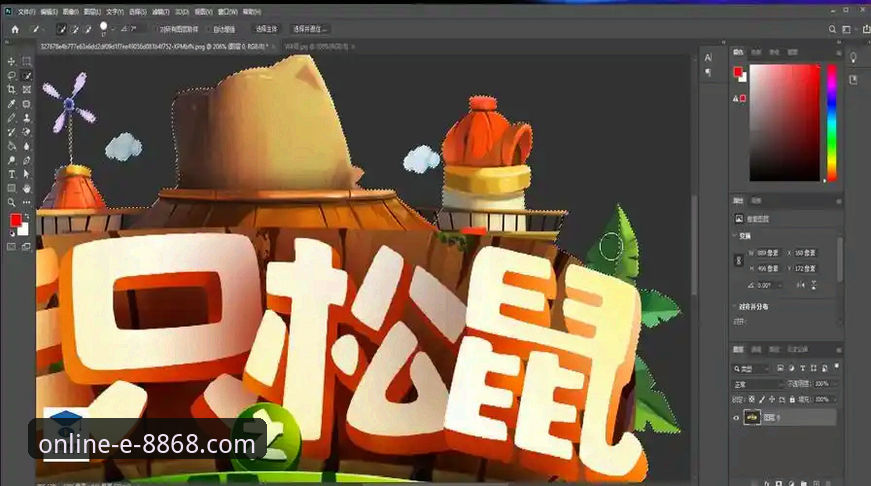Open the Edit Toolbar three-dots button

point(26,203)
